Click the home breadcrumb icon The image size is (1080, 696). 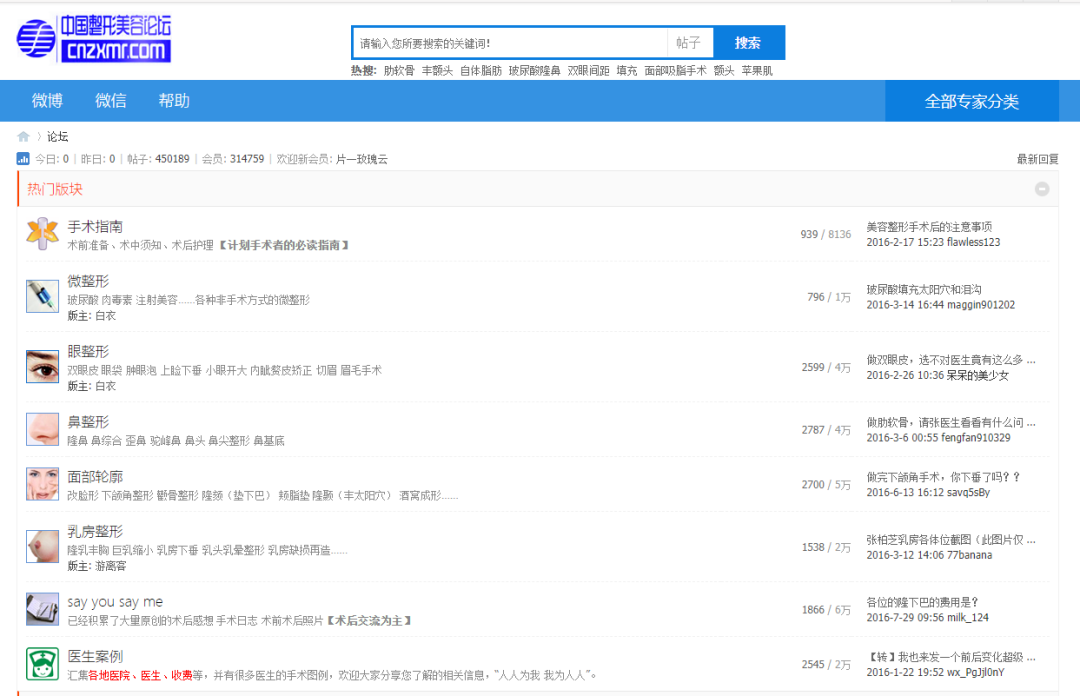23,137
